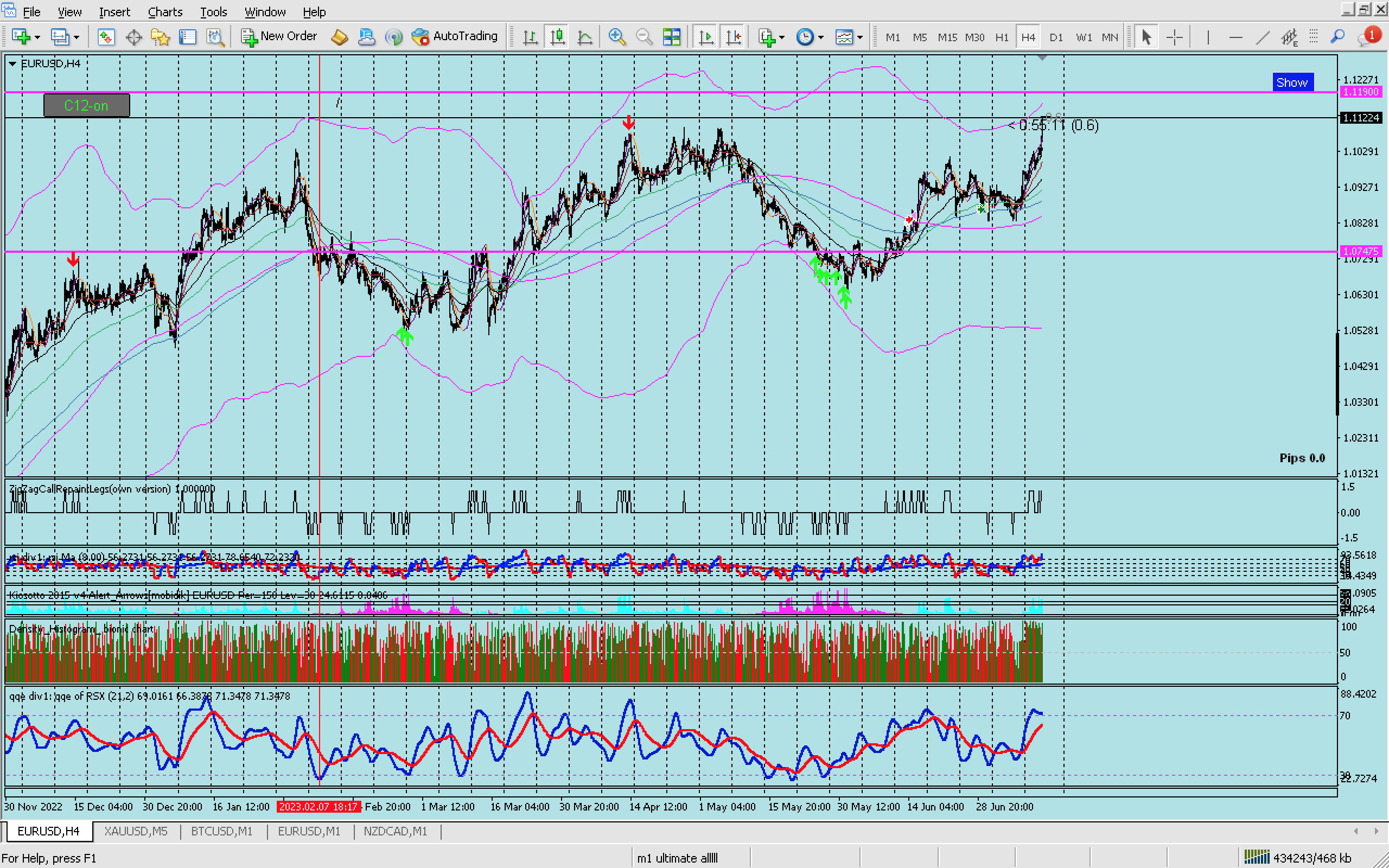This screenshot has width=1389, height=868.
Task: Open the Strategy Tester icon
Action: coord(215,37)
